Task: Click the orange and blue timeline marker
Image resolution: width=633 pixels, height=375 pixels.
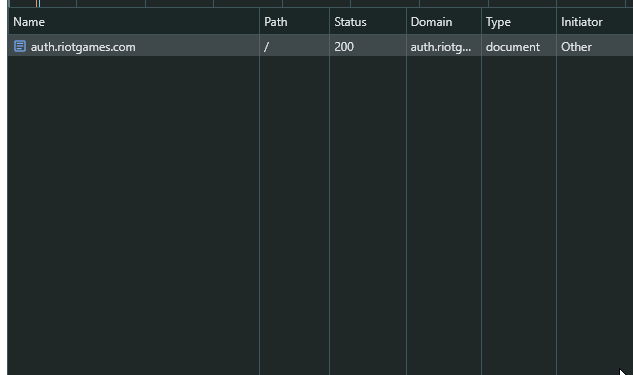Action: click(x=38, y=3)
